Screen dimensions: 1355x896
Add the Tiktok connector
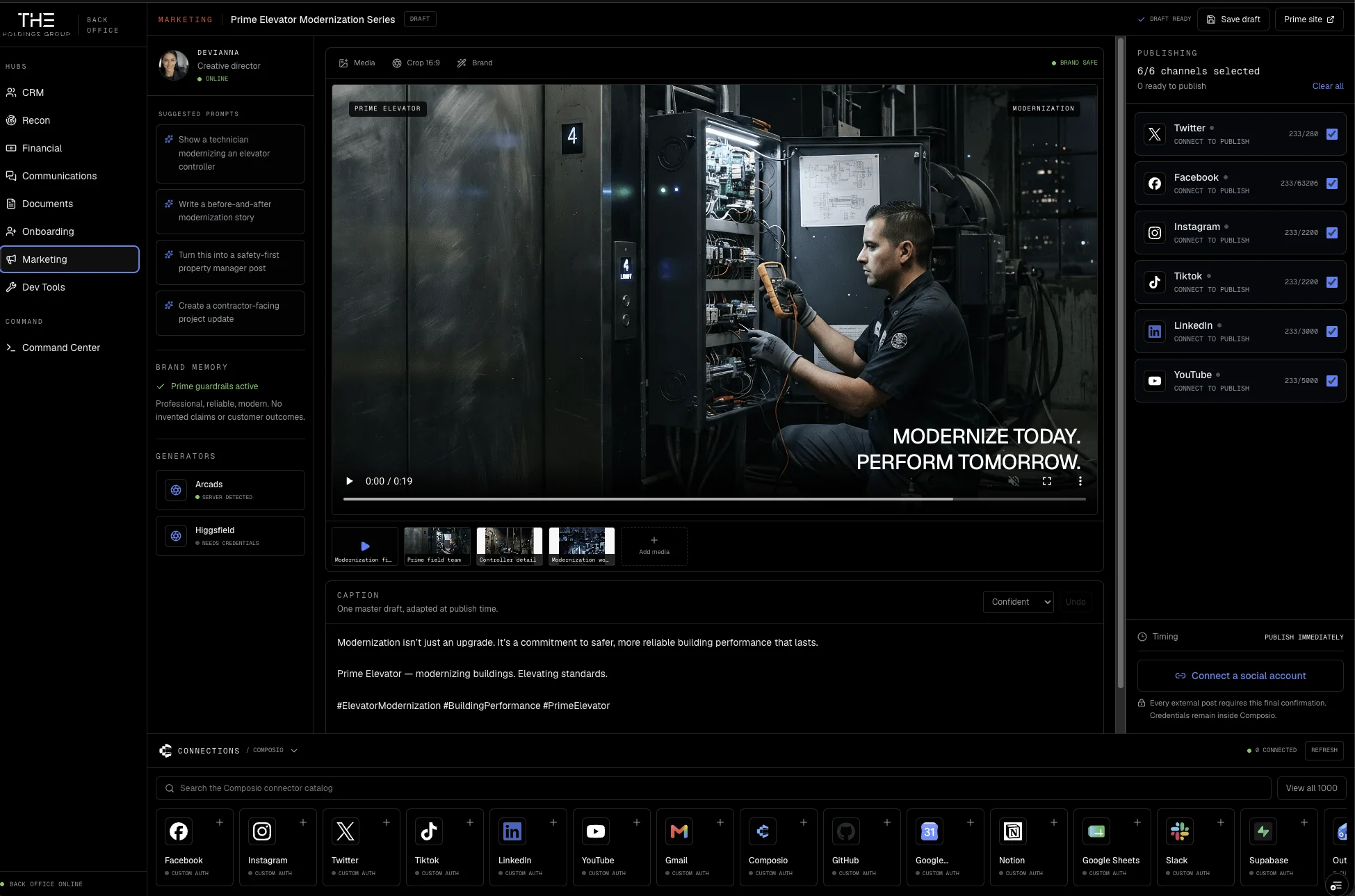470,822
